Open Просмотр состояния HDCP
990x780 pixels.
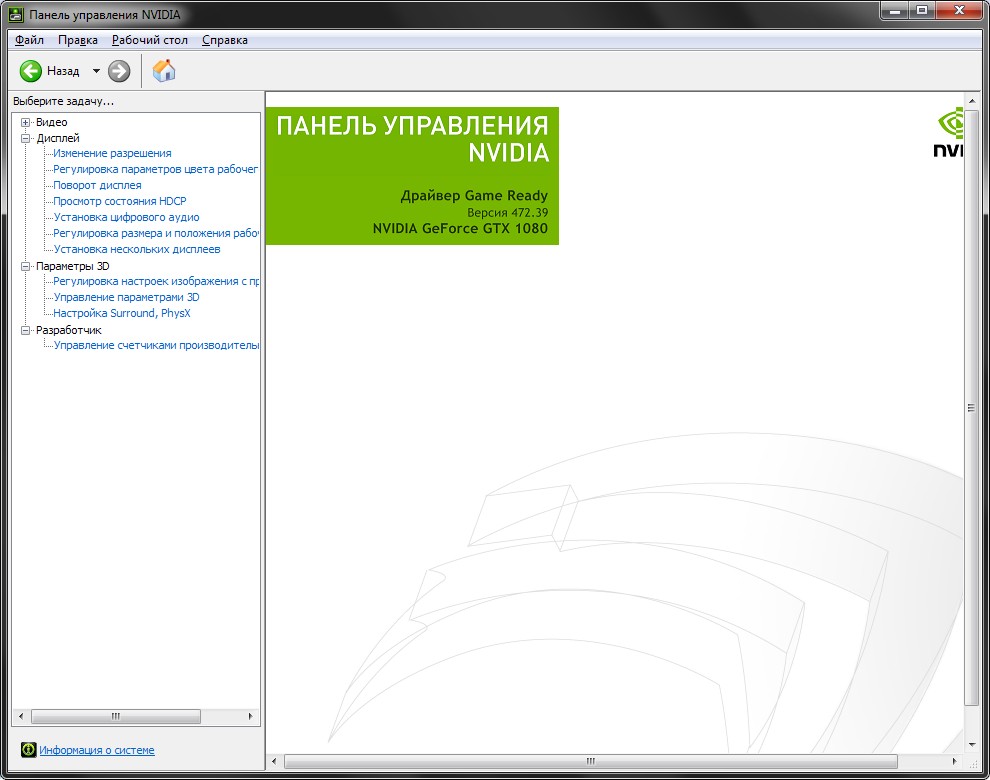(120, 201)
